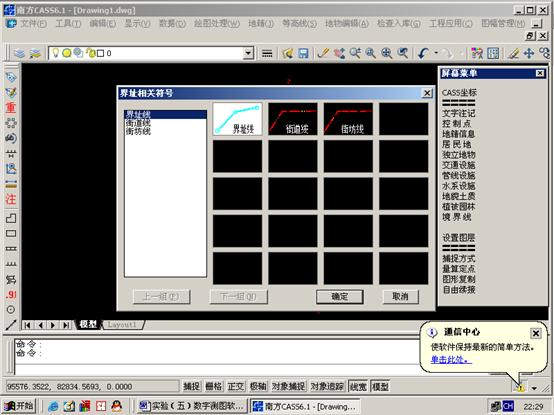Click the 确定 button in dialog
The height and width of the screenshot is (415, 554).
[x=340, y=297]
